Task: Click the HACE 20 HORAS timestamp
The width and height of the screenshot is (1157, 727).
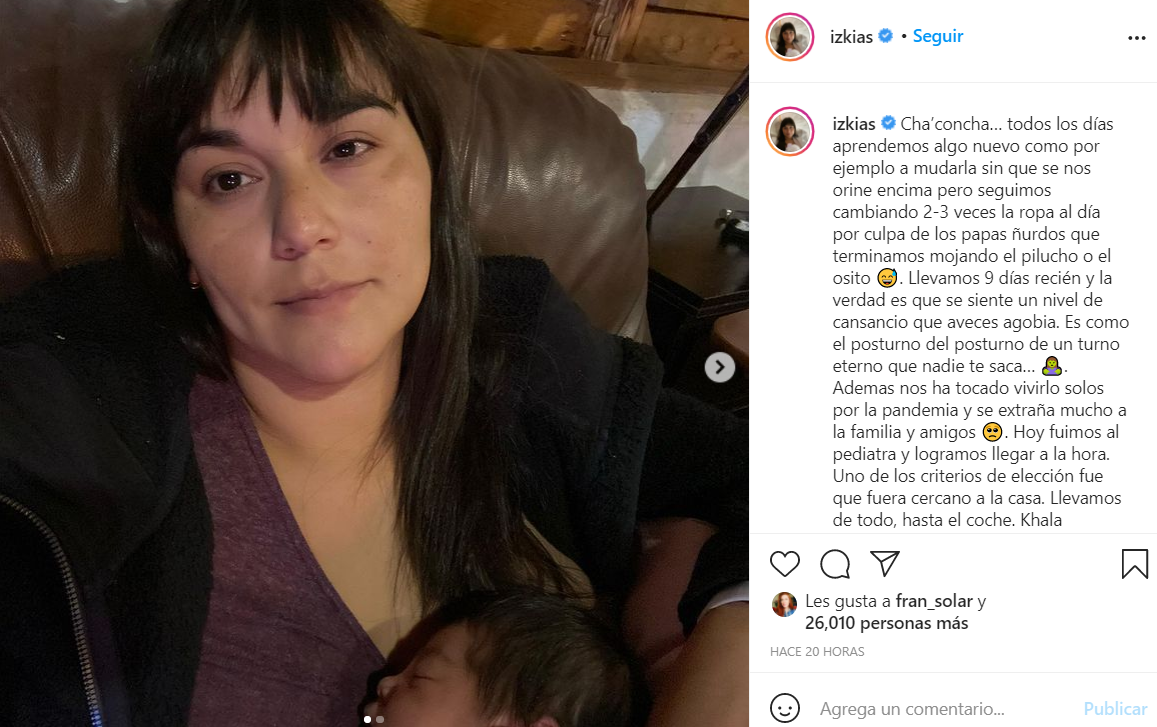Action: [817, 652]
